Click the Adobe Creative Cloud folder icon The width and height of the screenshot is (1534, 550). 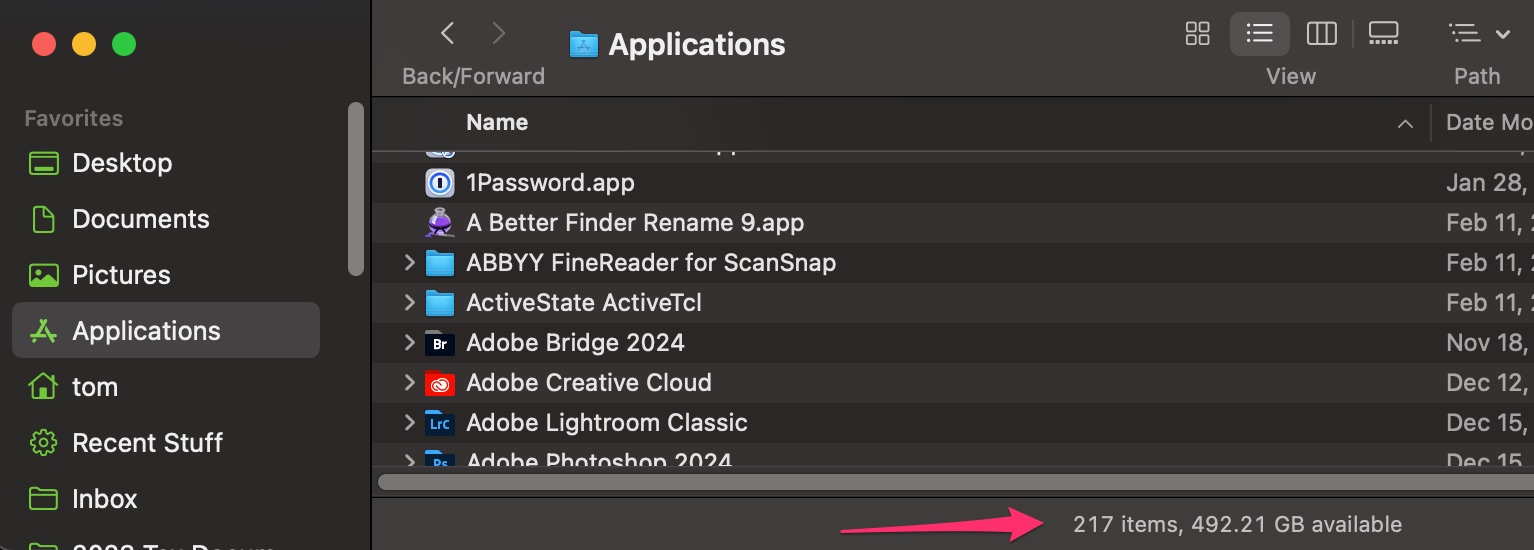pos(440,383)
